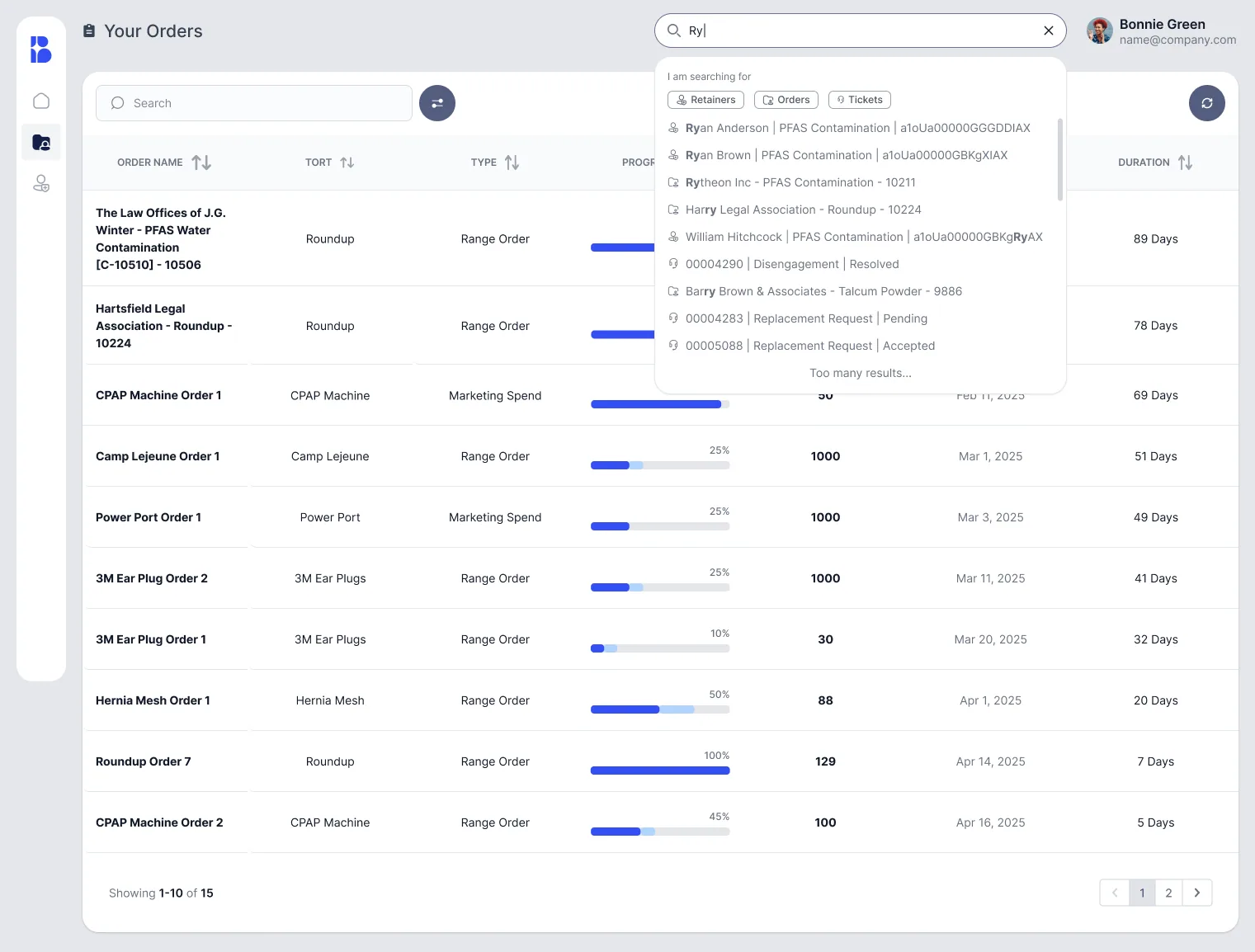Toggle the Tickets search filter chip
Image resolution: width=1255 pixels, height=952 pixels.
pos(860,100)
